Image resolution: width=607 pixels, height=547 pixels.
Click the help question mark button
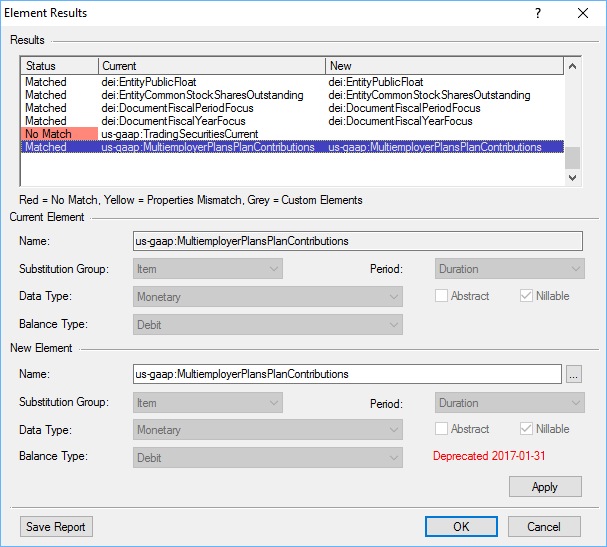pos(537,13)
